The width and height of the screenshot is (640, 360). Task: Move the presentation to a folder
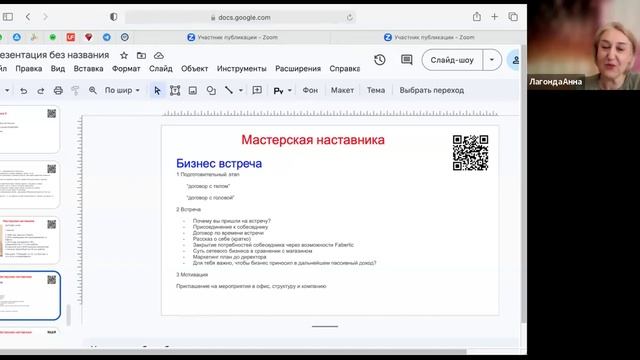click(x=141, y=55)
